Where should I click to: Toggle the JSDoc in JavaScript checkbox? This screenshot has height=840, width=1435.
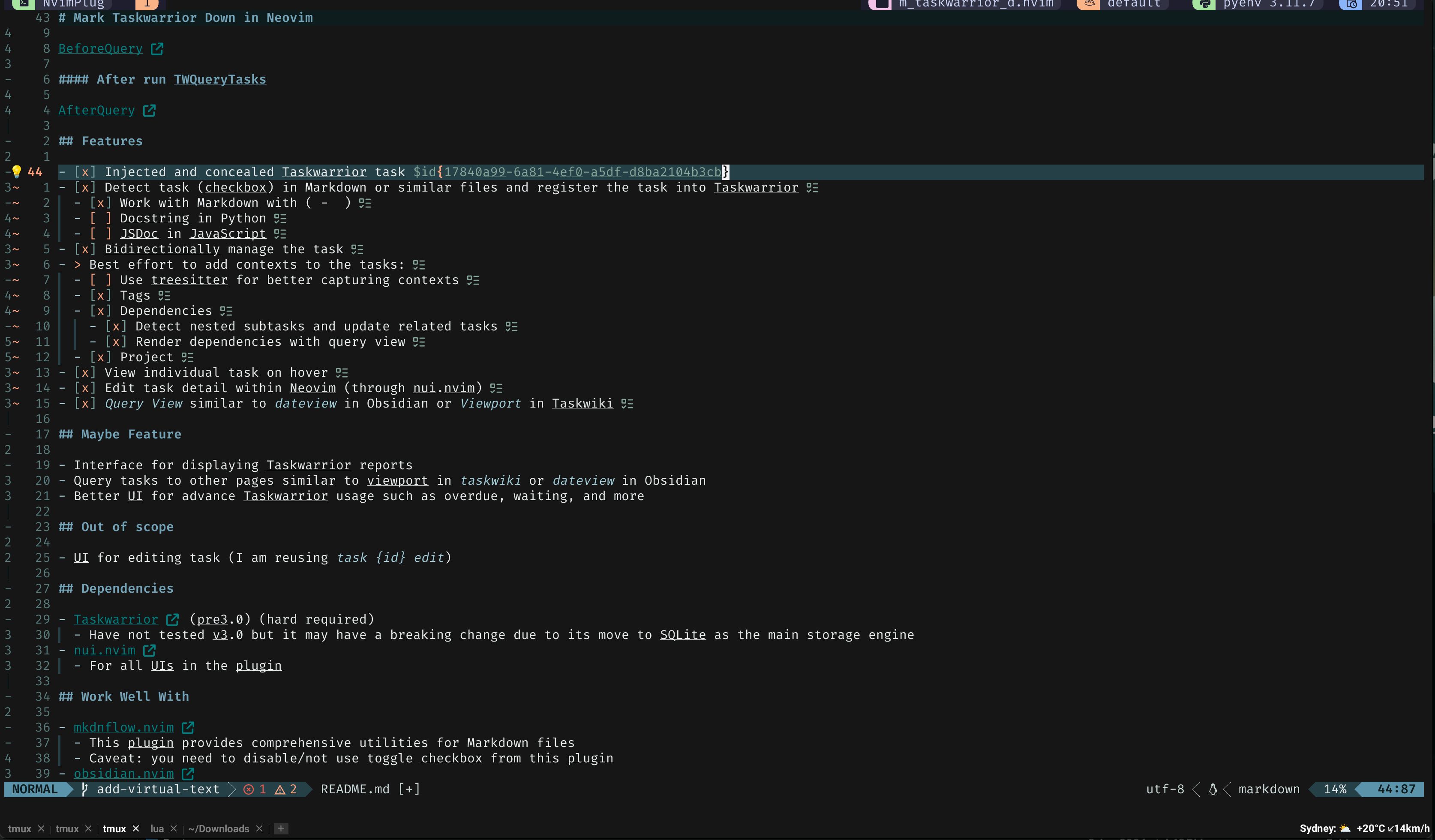(100, 234)
